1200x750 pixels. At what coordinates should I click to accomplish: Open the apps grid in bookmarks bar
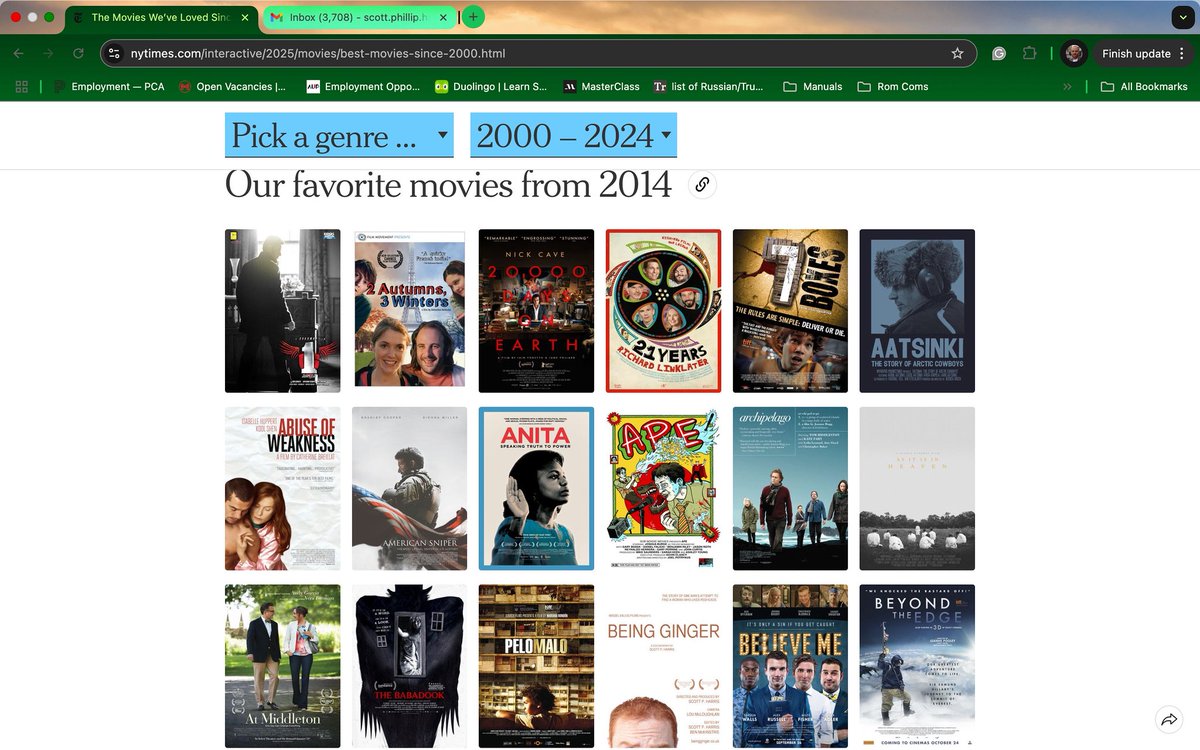click(x=22, y=87)
